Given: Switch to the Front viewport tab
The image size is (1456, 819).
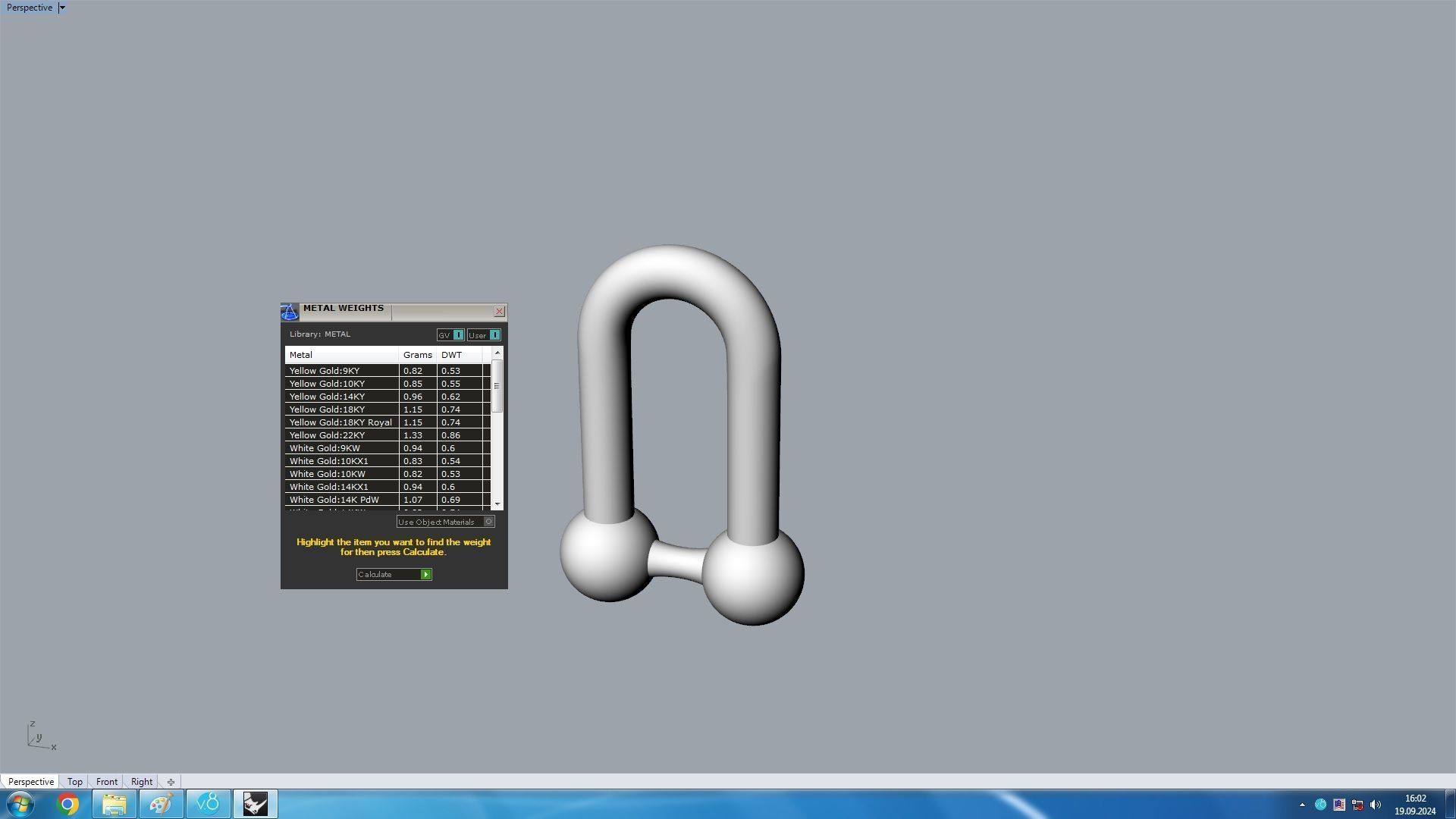Looking at the screenshot, I should click(x=106, y=782).
